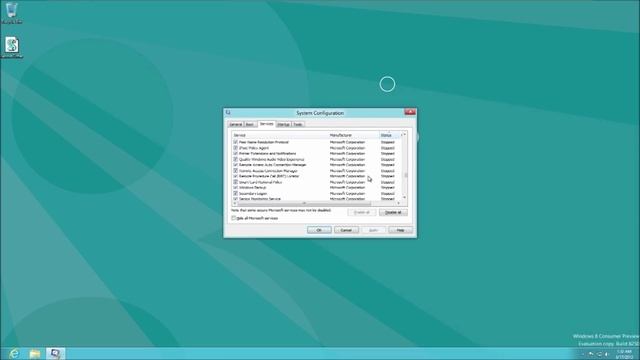Click the Cancel button
Viewport: 640px width, 360px height.
[346, 230]
